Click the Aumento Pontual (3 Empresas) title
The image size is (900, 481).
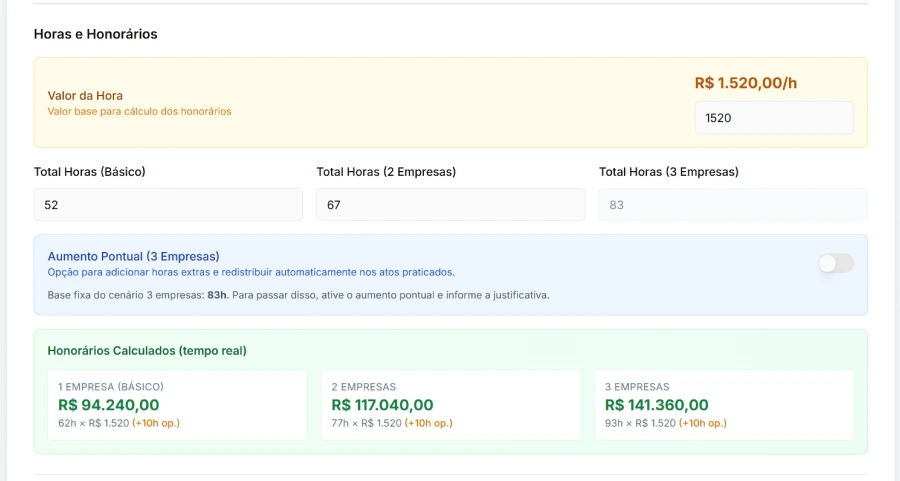[x=133, y=256]
